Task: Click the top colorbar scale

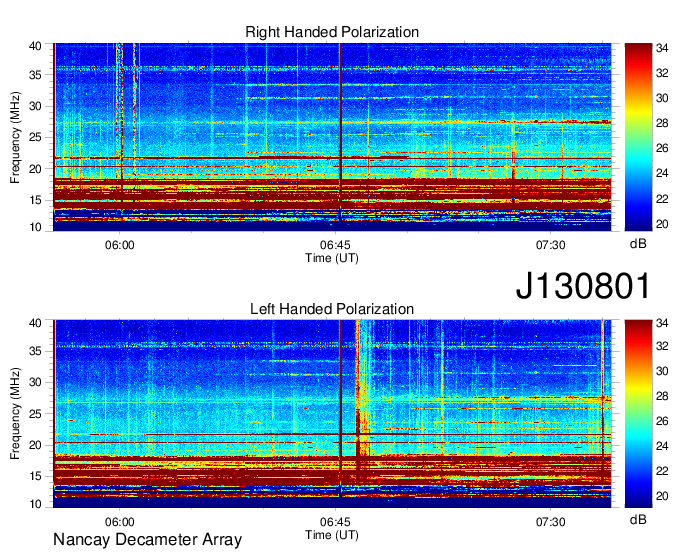Action: pyautogui.click(x=638, y=137)
